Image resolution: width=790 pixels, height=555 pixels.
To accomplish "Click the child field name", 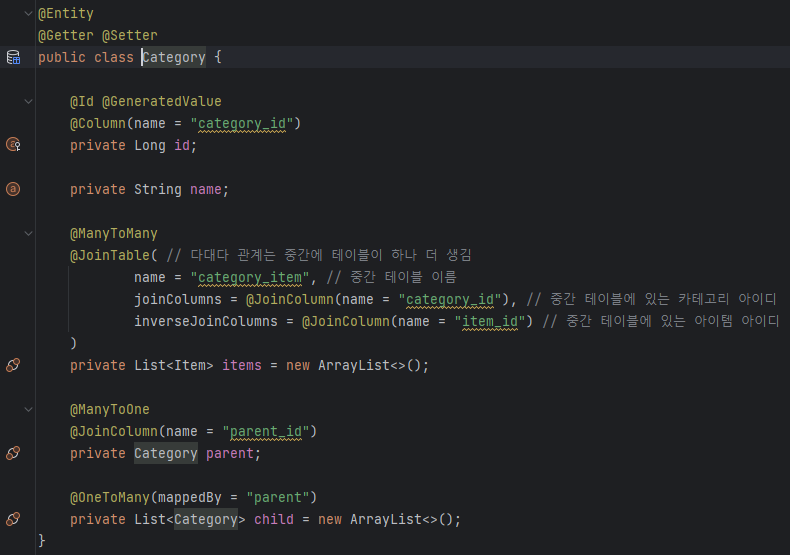I will click(x=274, y=520).
